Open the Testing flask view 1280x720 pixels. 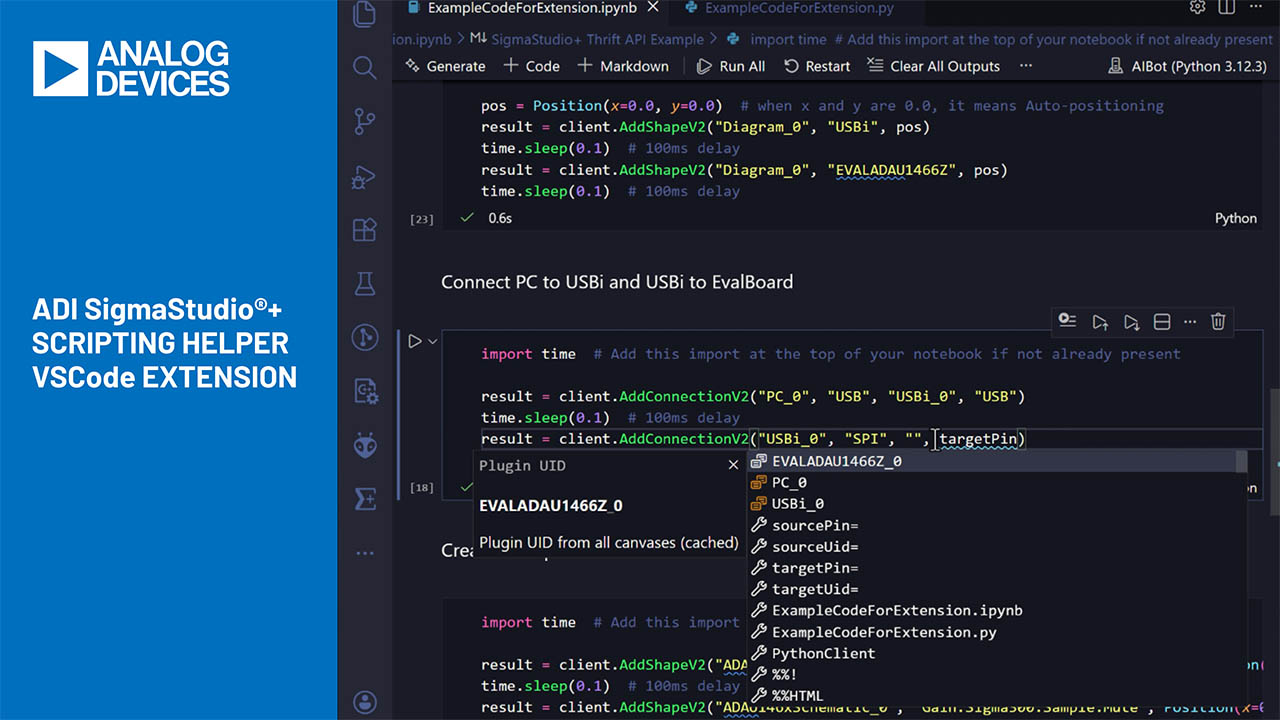365,284
